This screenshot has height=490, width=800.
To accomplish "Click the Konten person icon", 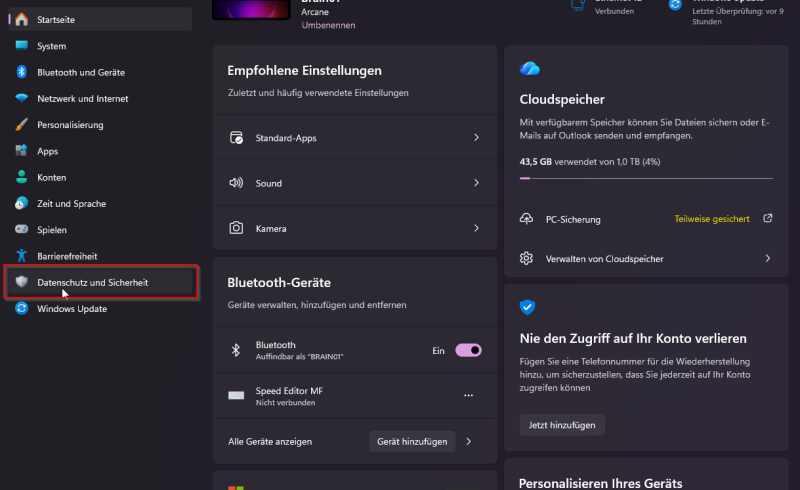I will click(x=21, y=177).
